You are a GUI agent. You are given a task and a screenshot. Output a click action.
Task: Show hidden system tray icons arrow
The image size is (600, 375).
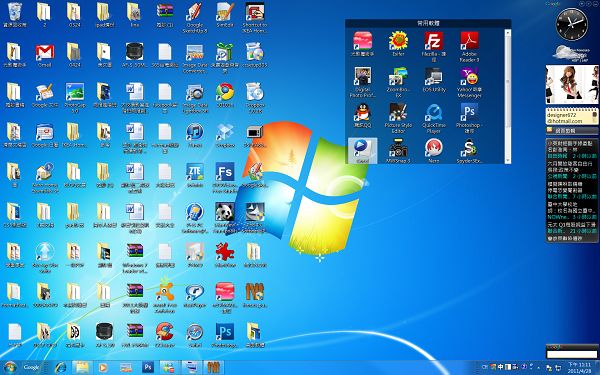539,367
